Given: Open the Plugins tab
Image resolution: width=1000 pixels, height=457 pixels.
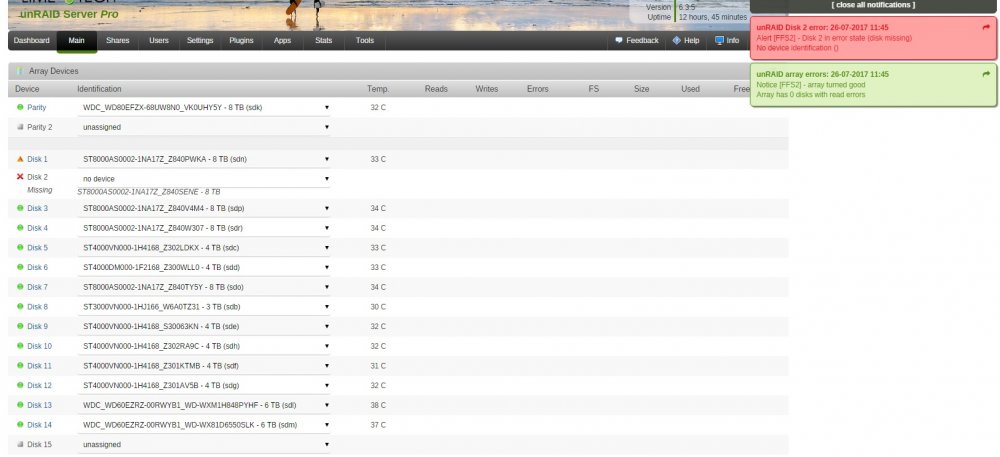Looking at the screenshot, I should point(241,40).
